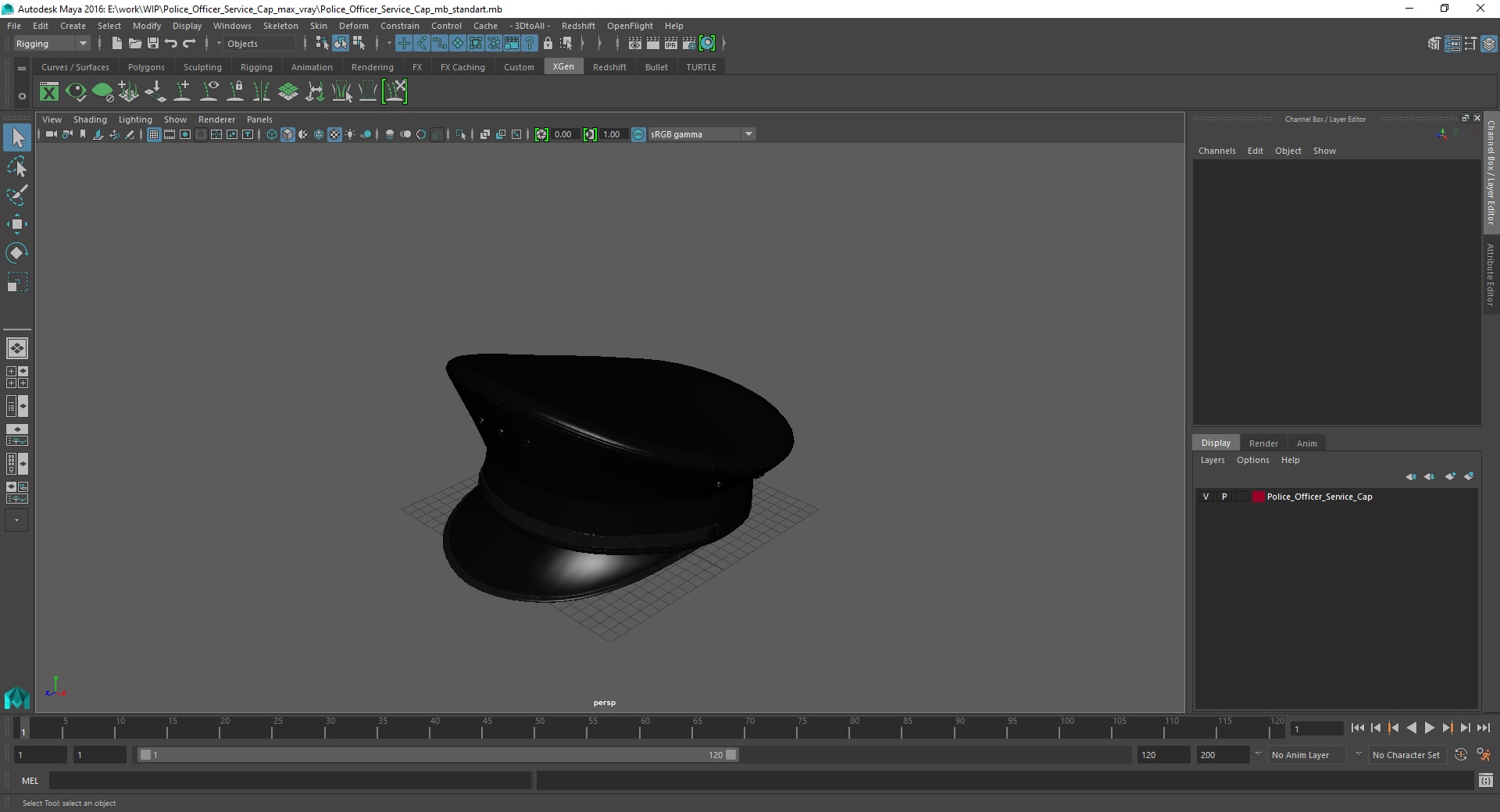The height and width of the screenshot is (812, 1500).
Task: Open the Layers menu in layer editor
Action: [x=1212, y=460]
